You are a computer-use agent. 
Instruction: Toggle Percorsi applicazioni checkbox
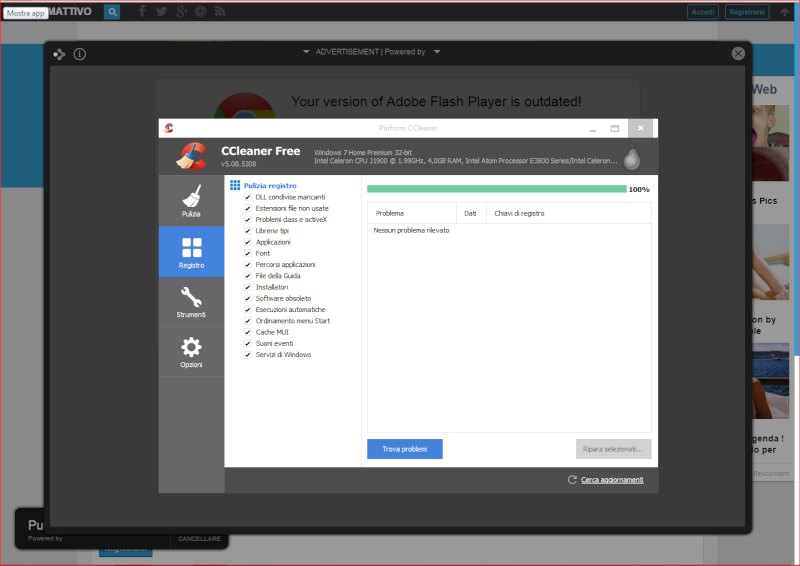click(x=247, y=264)
